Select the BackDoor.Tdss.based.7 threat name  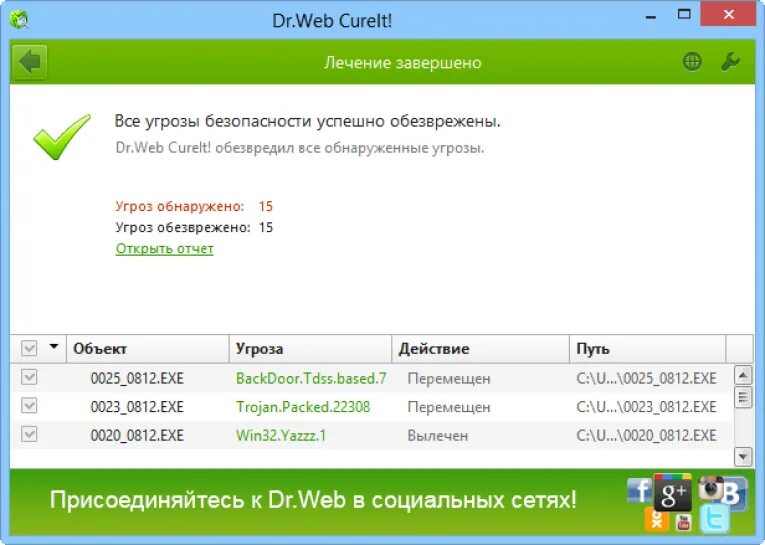(x=311, y=379)
